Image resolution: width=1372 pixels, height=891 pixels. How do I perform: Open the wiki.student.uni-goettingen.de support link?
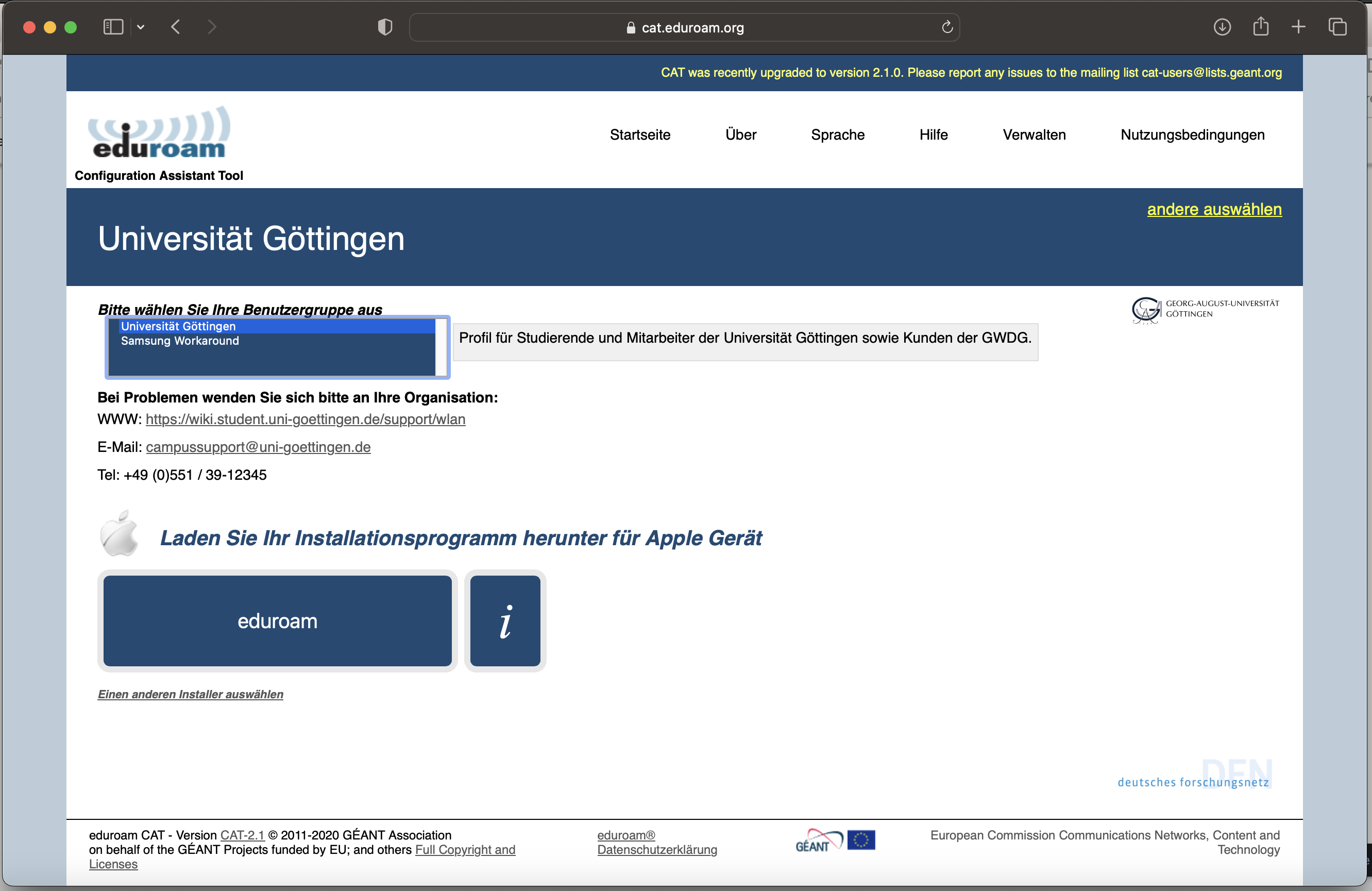(x=306, y=419)
